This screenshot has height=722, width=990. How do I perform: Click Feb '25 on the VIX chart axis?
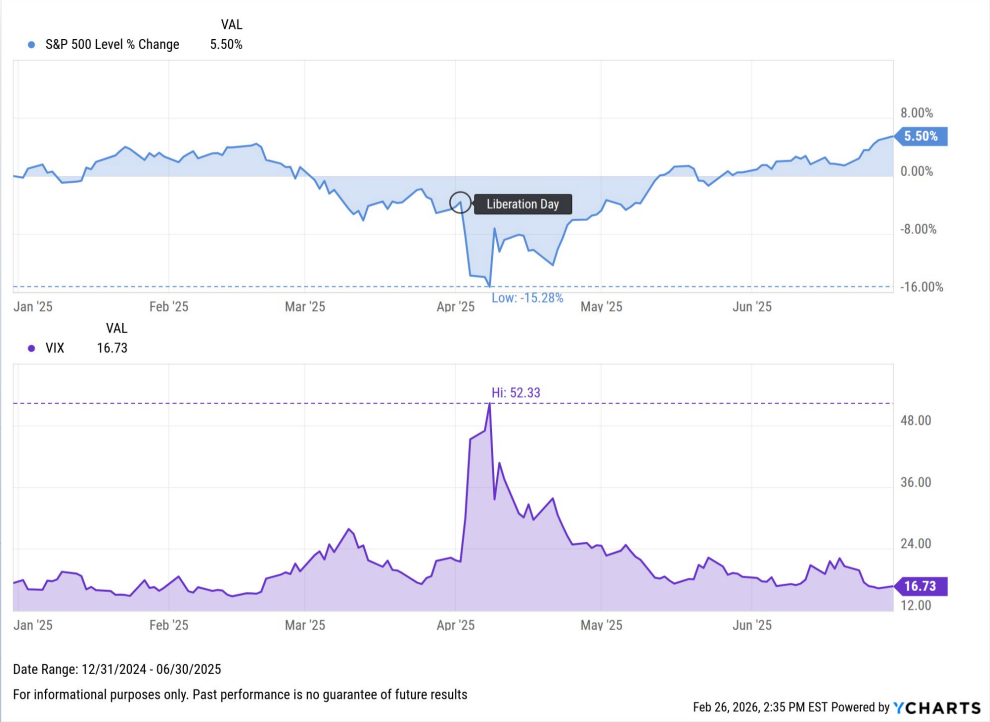168,625
